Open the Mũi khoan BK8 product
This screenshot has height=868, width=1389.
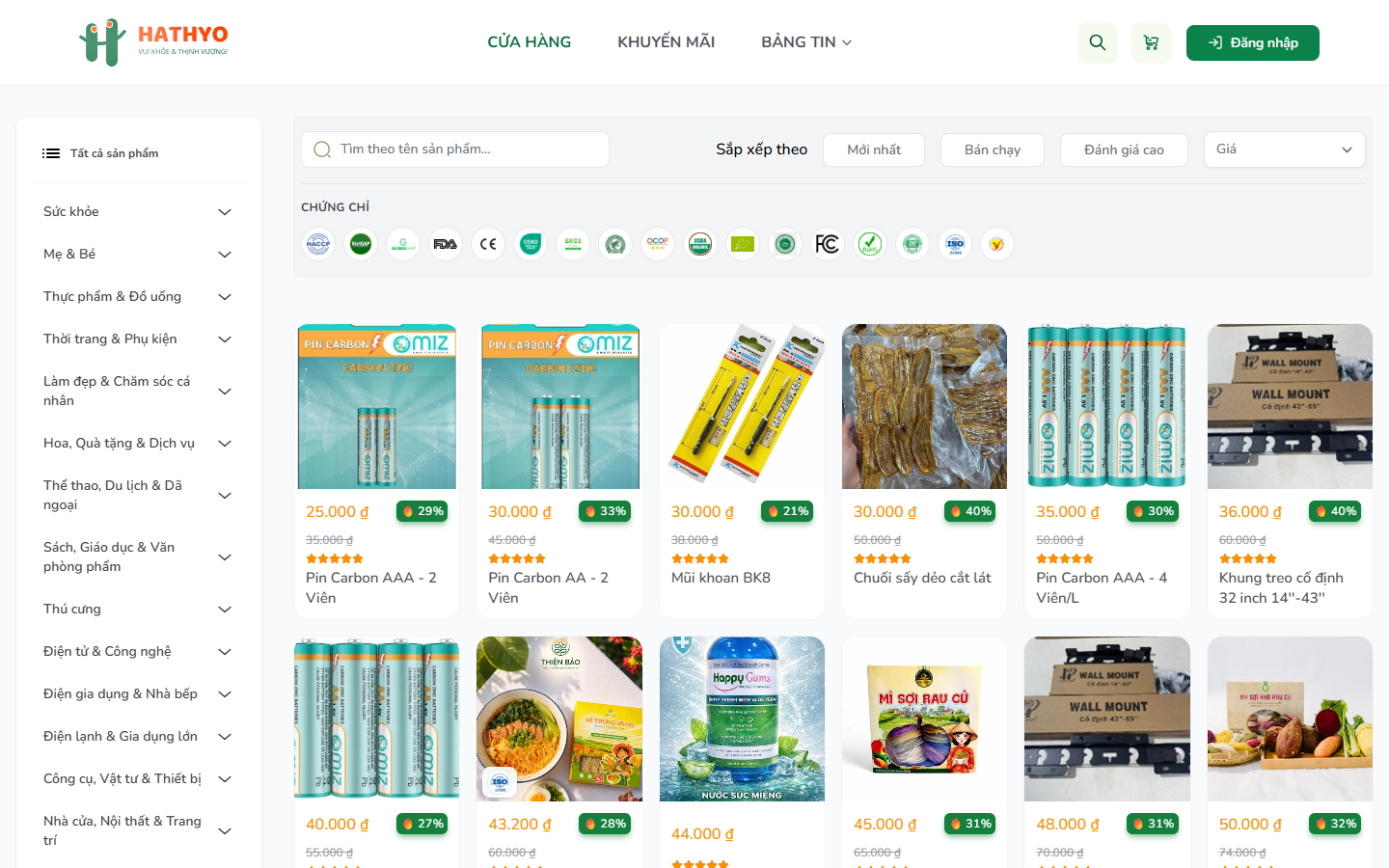point(742,472)
